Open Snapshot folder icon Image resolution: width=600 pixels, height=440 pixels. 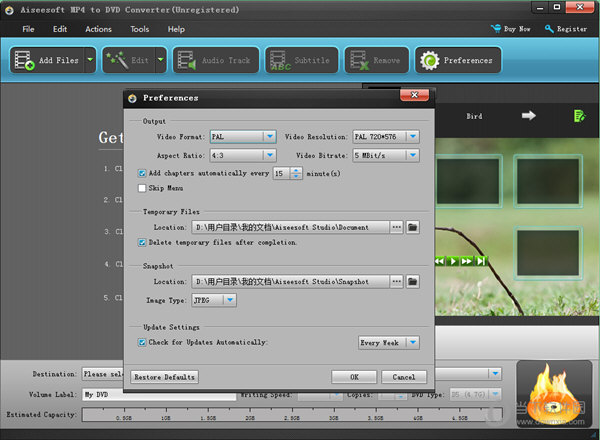coord(412,282)
